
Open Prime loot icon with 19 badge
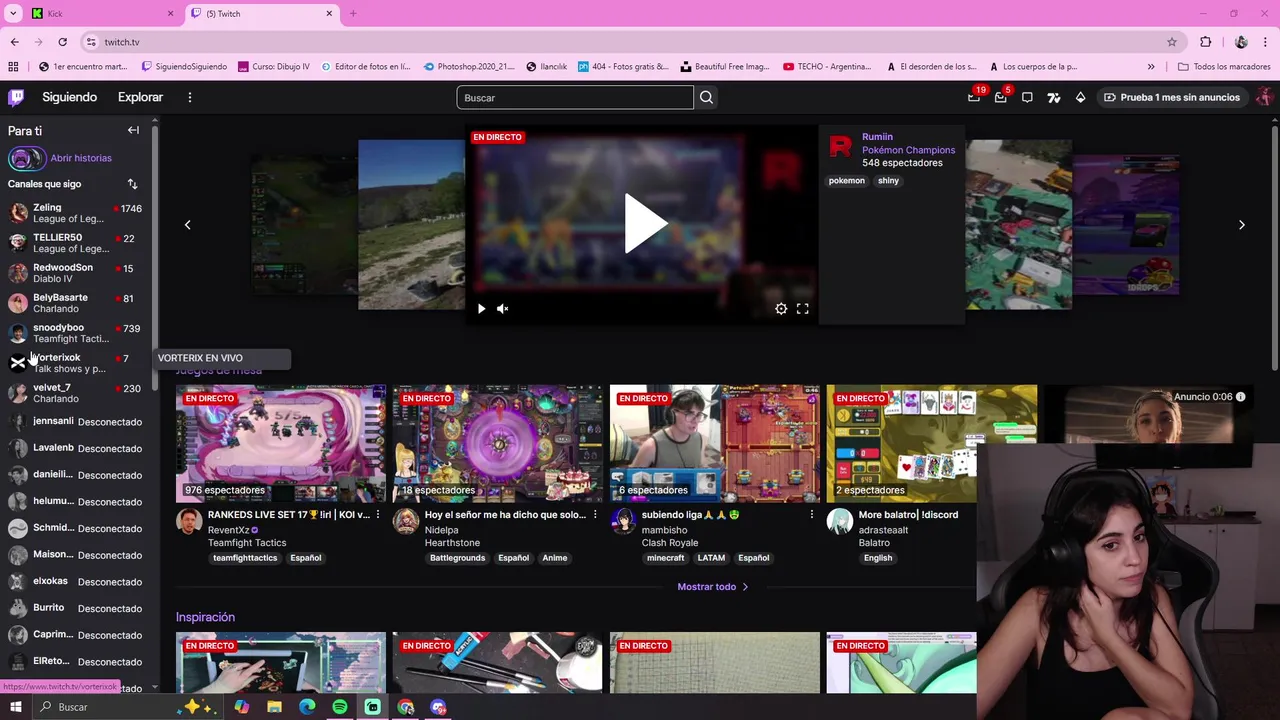click(x=974, y=97)
